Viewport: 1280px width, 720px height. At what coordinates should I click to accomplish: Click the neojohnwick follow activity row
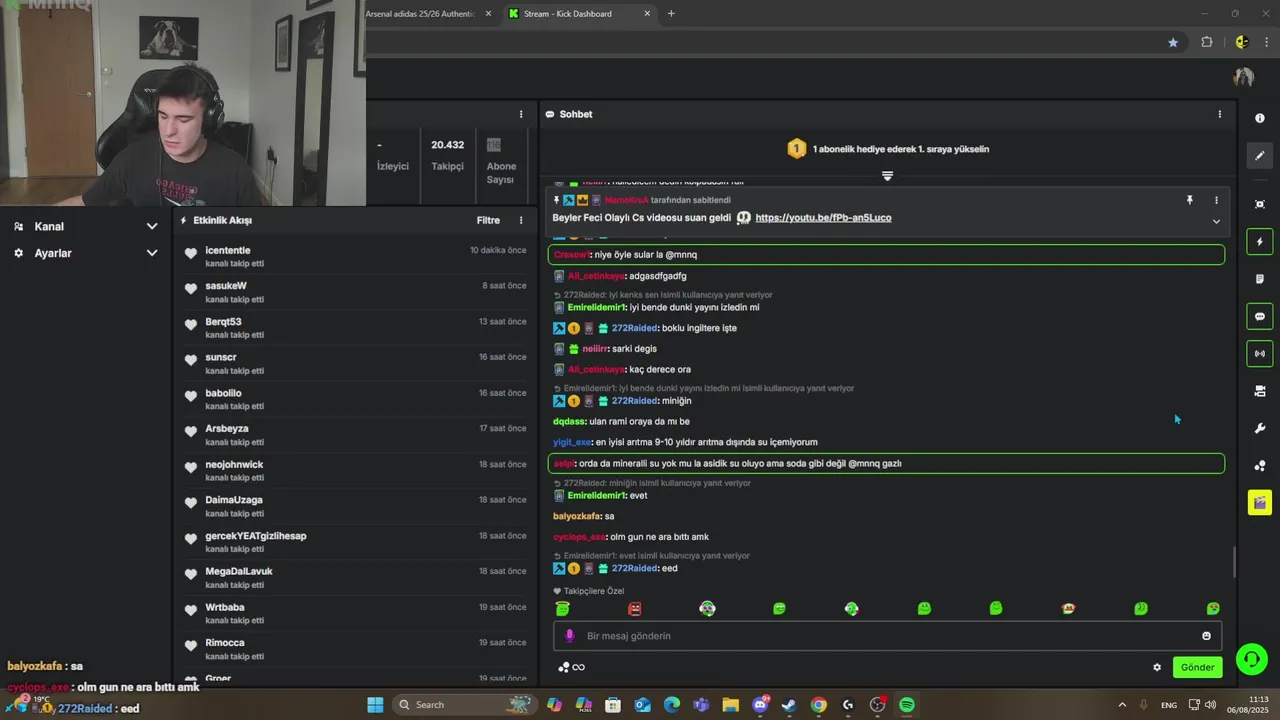(x=356, y=471)
